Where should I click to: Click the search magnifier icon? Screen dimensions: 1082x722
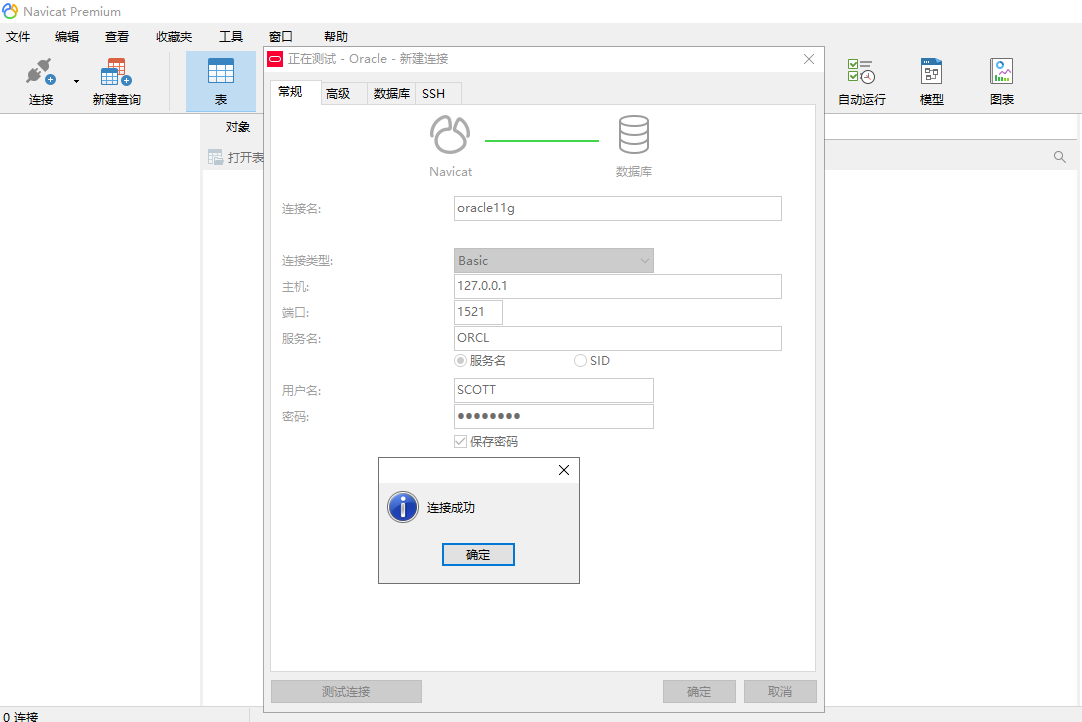1060,157
